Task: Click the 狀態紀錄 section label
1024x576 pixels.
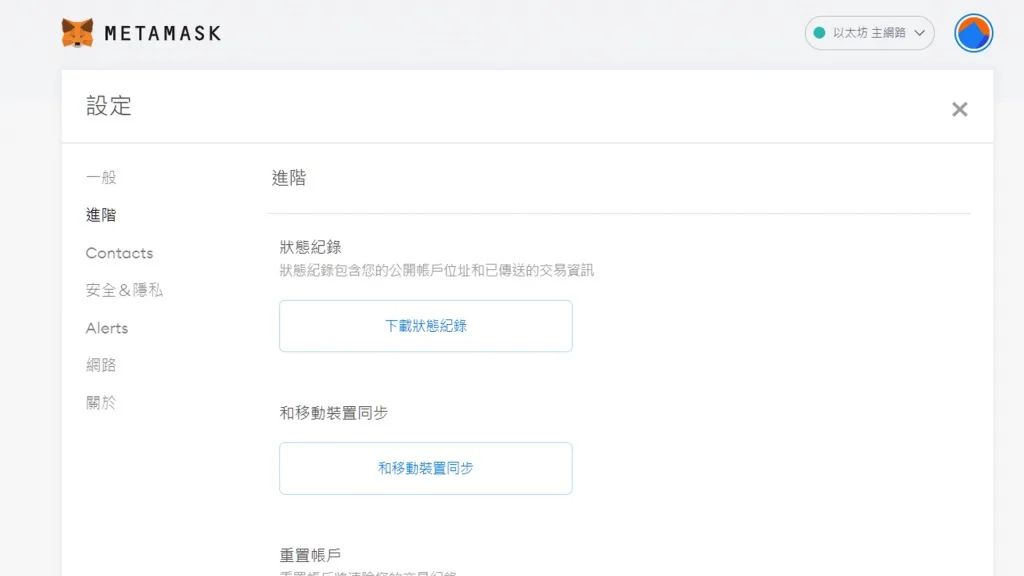Action: (x=310, y=247)
